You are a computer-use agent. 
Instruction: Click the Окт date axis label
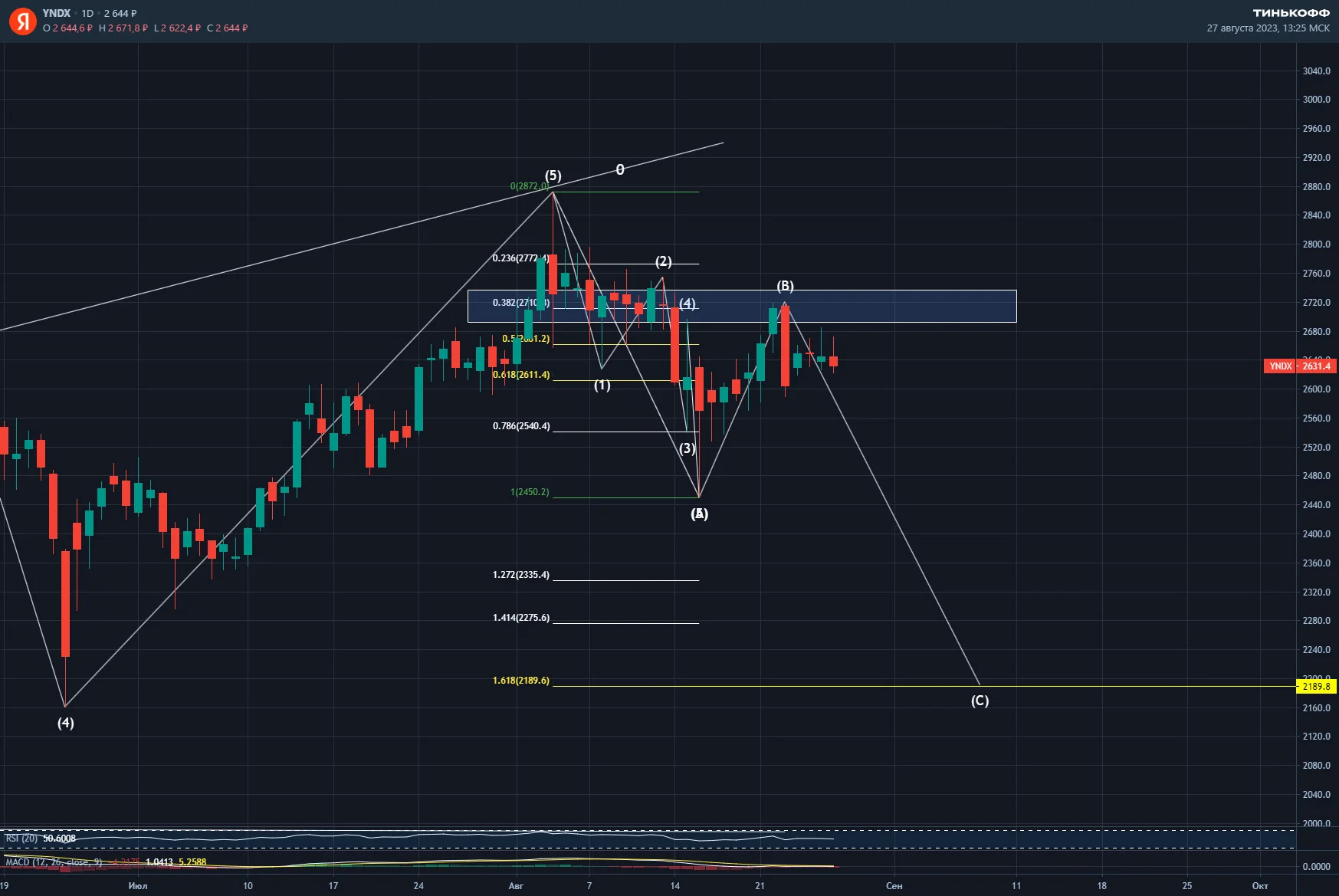click(1260, 886)
